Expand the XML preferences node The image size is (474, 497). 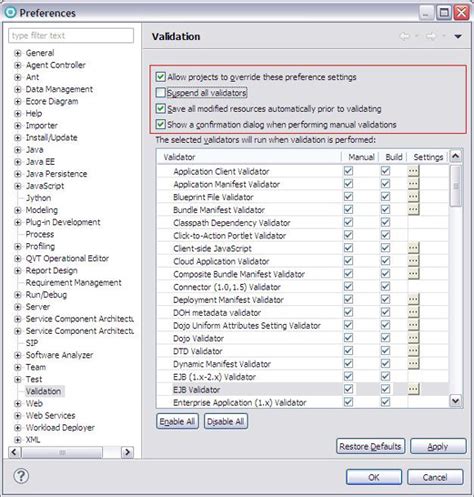18,440
